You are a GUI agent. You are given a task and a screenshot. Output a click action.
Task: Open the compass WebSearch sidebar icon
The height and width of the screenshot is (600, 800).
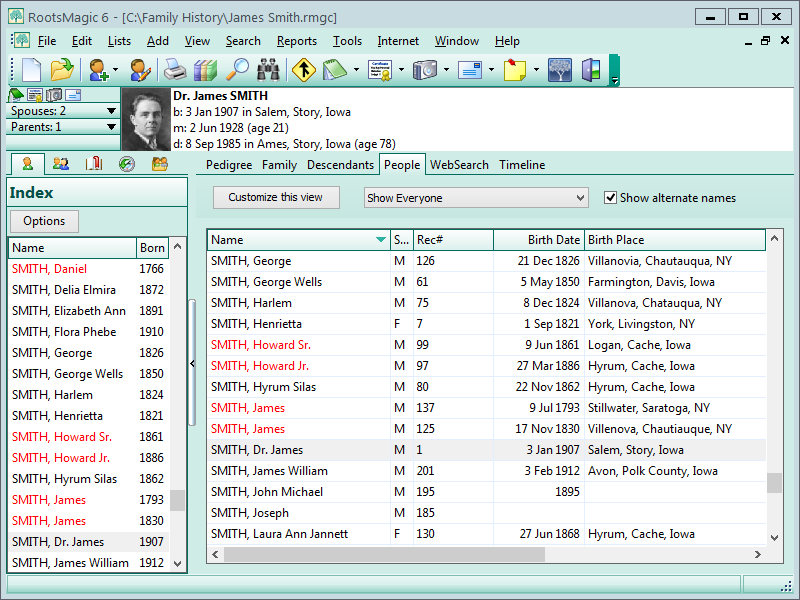pyautogui.click(x=125, y=164)
